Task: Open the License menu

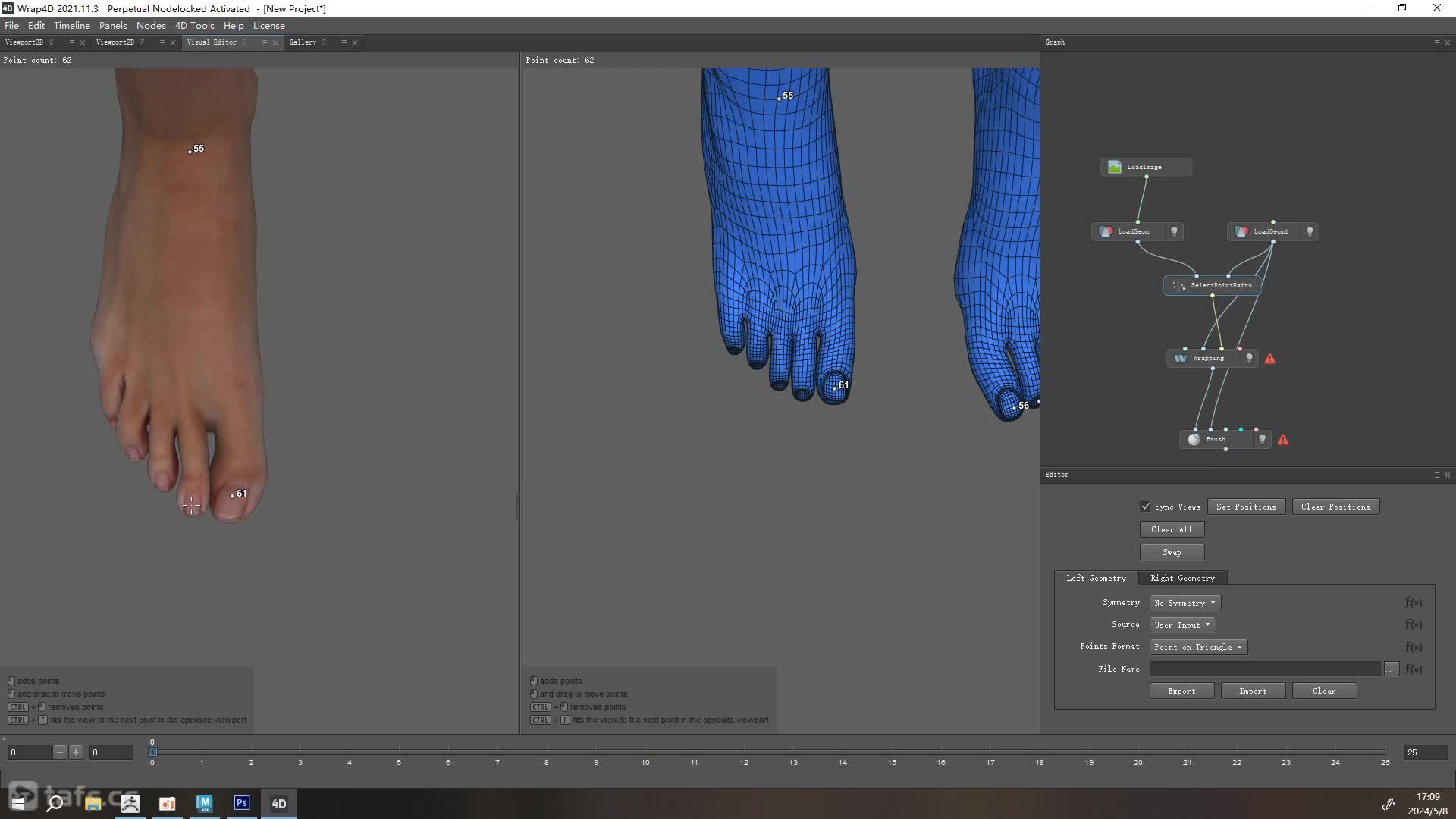Action: pyautogui.click(x=269, y=25)
